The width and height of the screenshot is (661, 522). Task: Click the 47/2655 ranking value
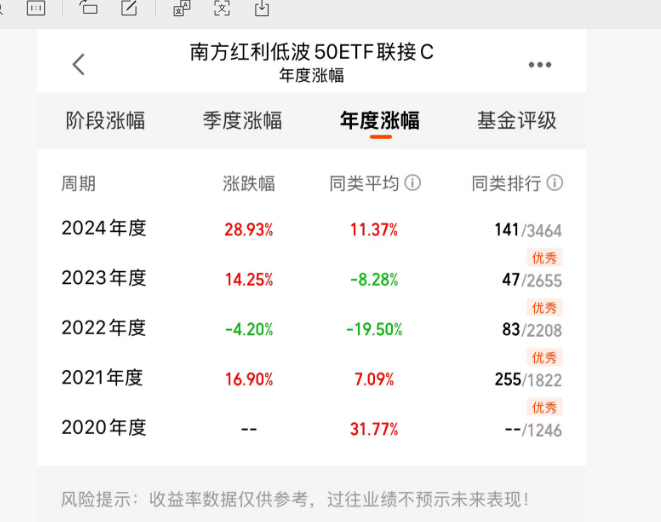point(532,280)
